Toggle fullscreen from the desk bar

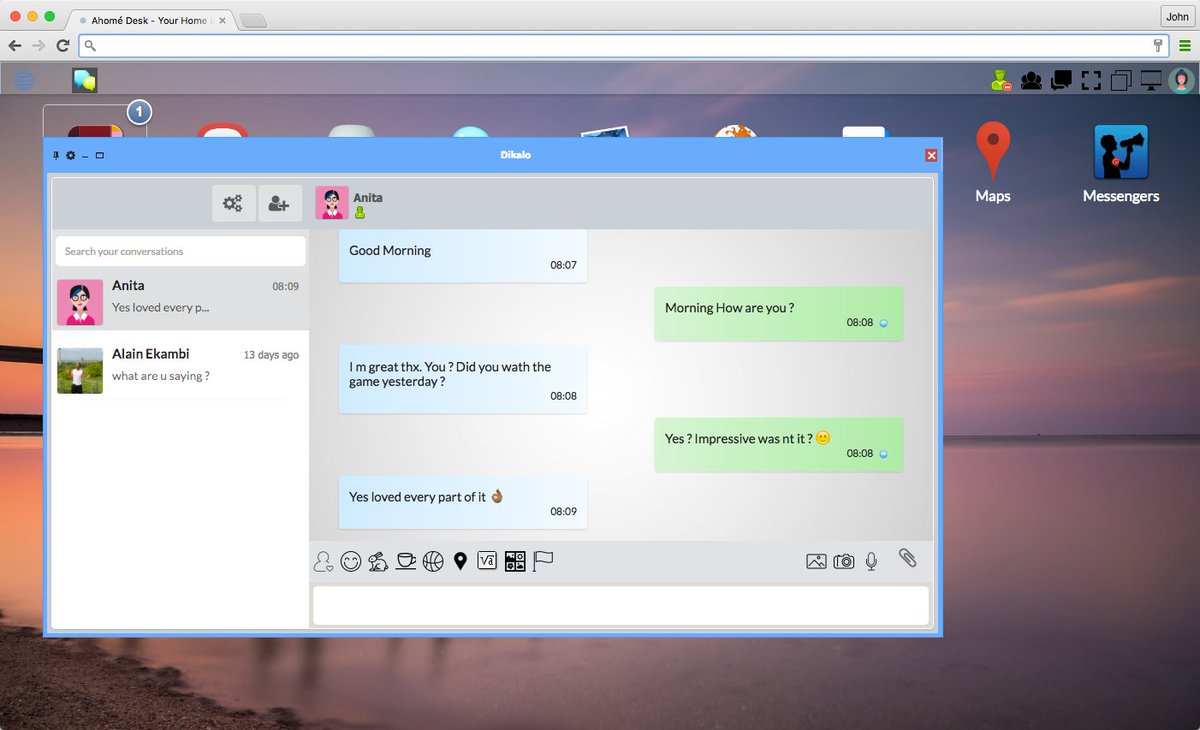click(x=1091, y=80)
